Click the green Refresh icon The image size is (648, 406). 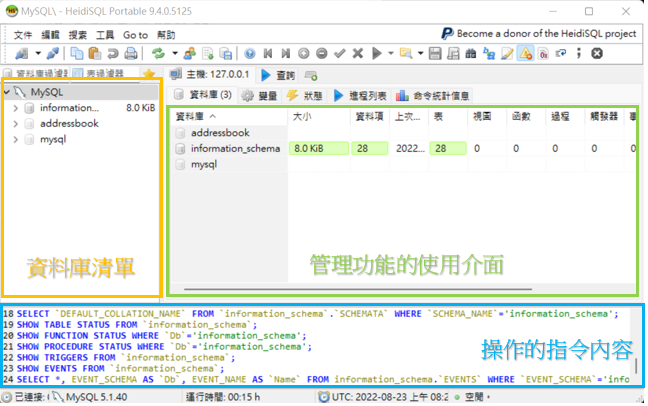158,53
